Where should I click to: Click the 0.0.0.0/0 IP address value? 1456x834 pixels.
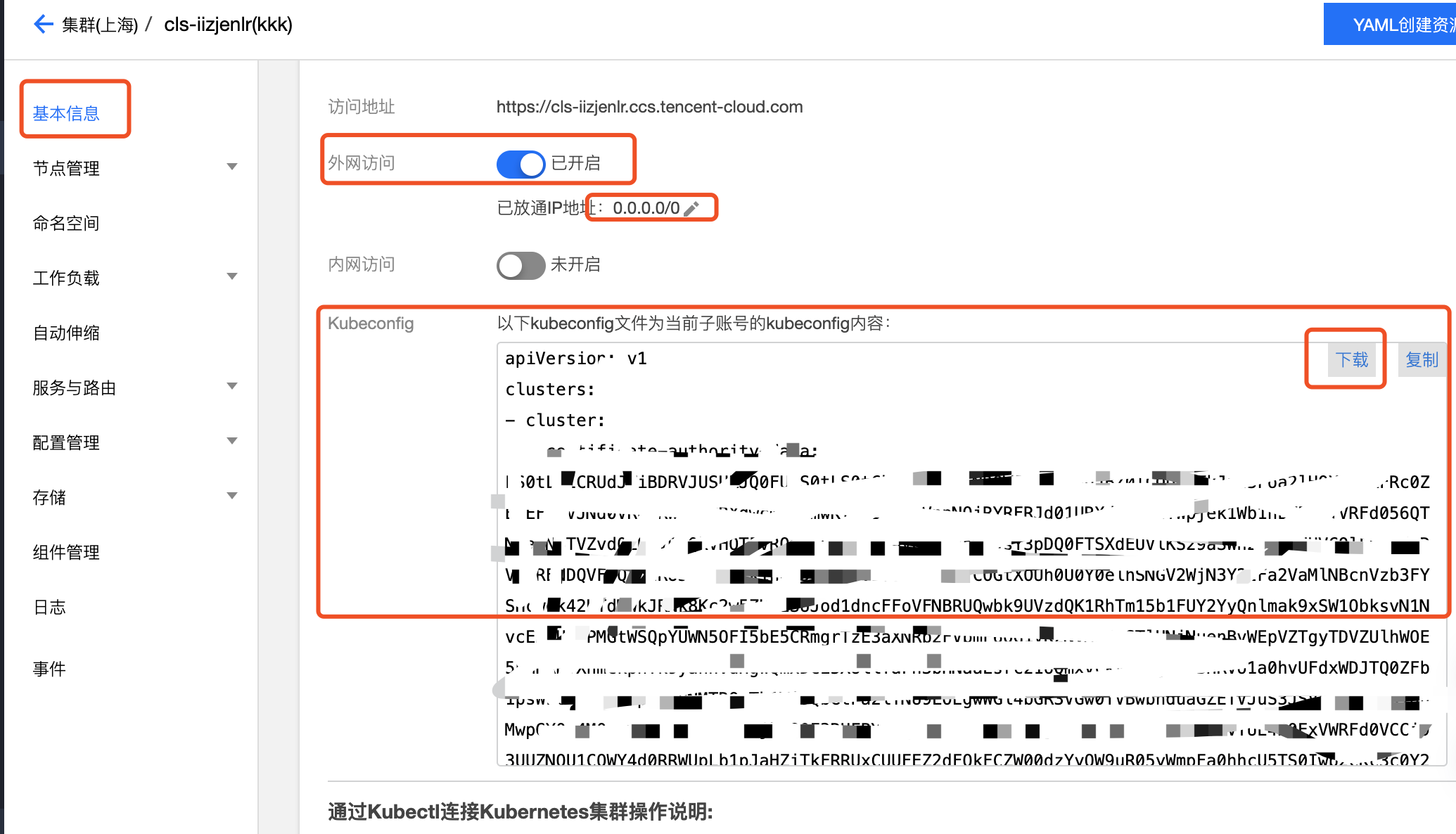tap(646, 208)
